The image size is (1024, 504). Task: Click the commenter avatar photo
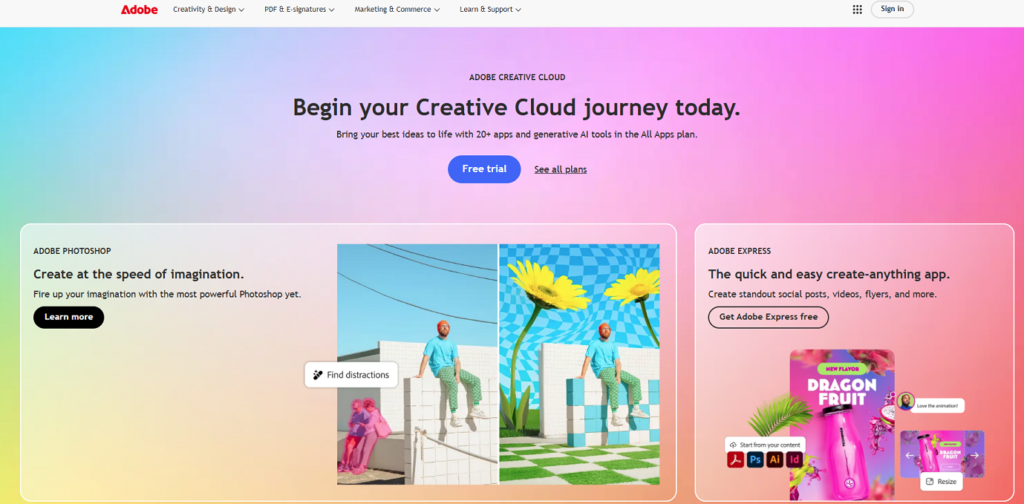pos(905,401)
